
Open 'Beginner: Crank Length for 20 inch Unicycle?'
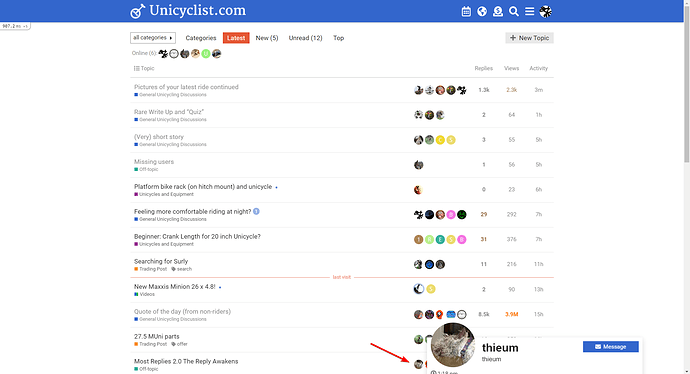(197, 236)
